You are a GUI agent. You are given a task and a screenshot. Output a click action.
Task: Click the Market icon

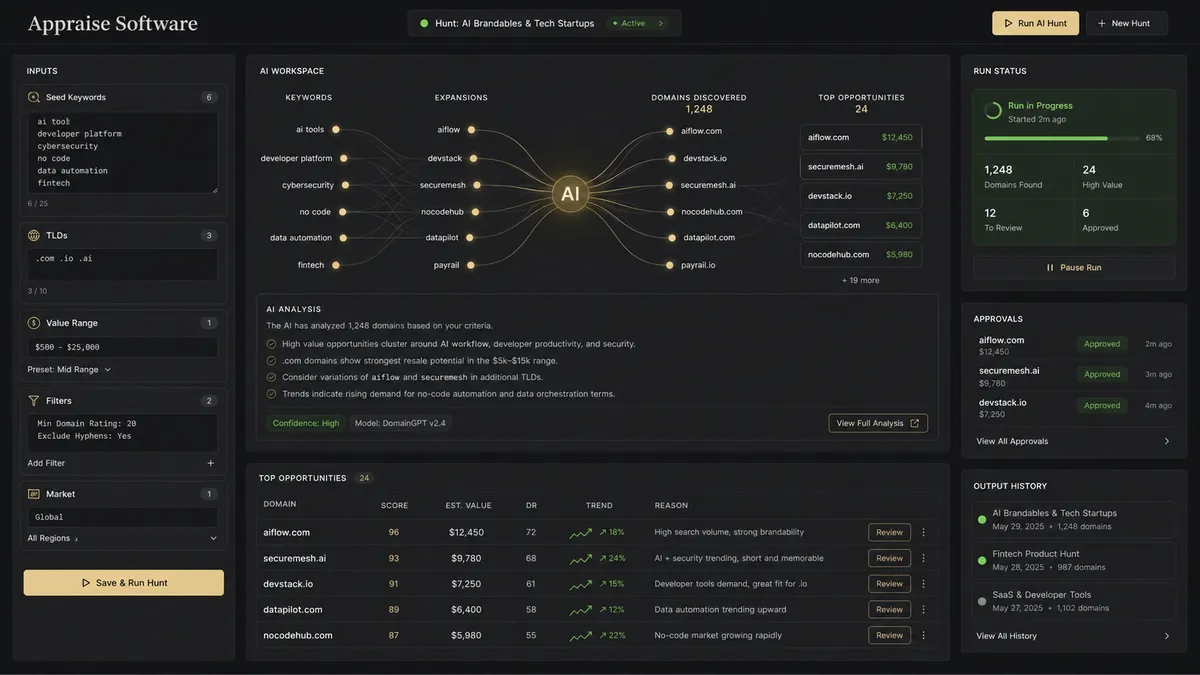(x=34, y=494)
